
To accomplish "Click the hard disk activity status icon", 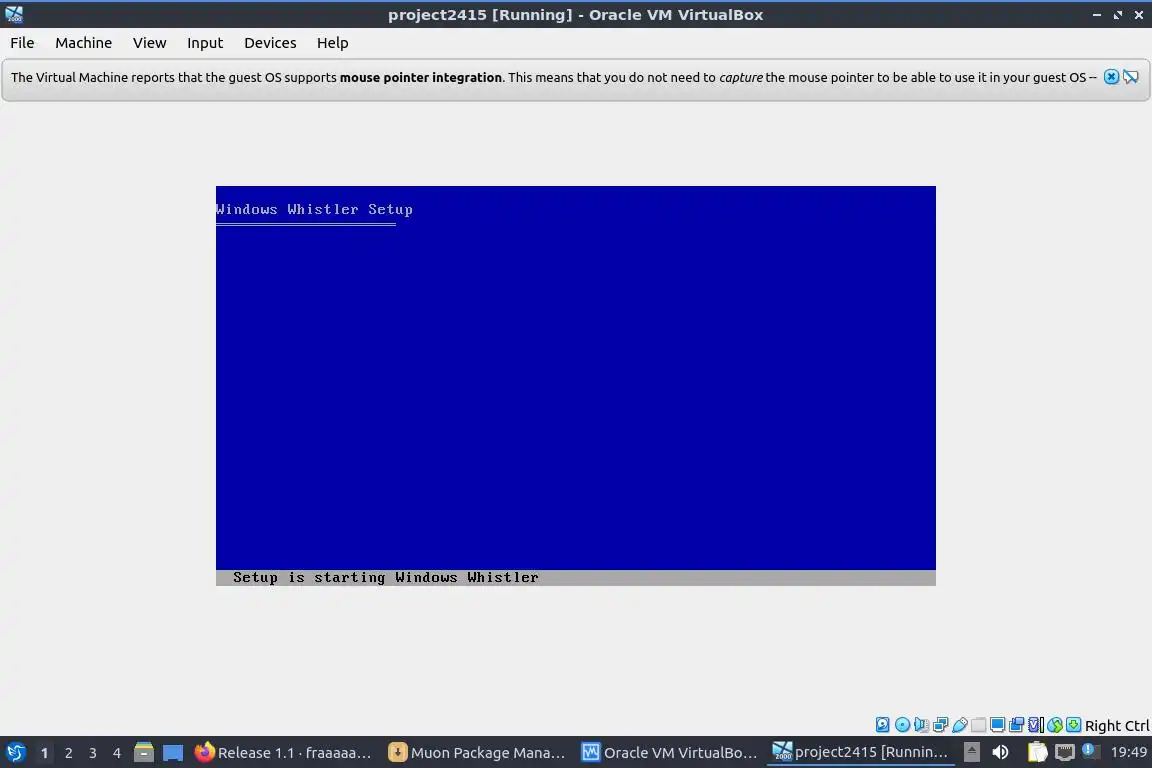I will [x=882, y=725].
